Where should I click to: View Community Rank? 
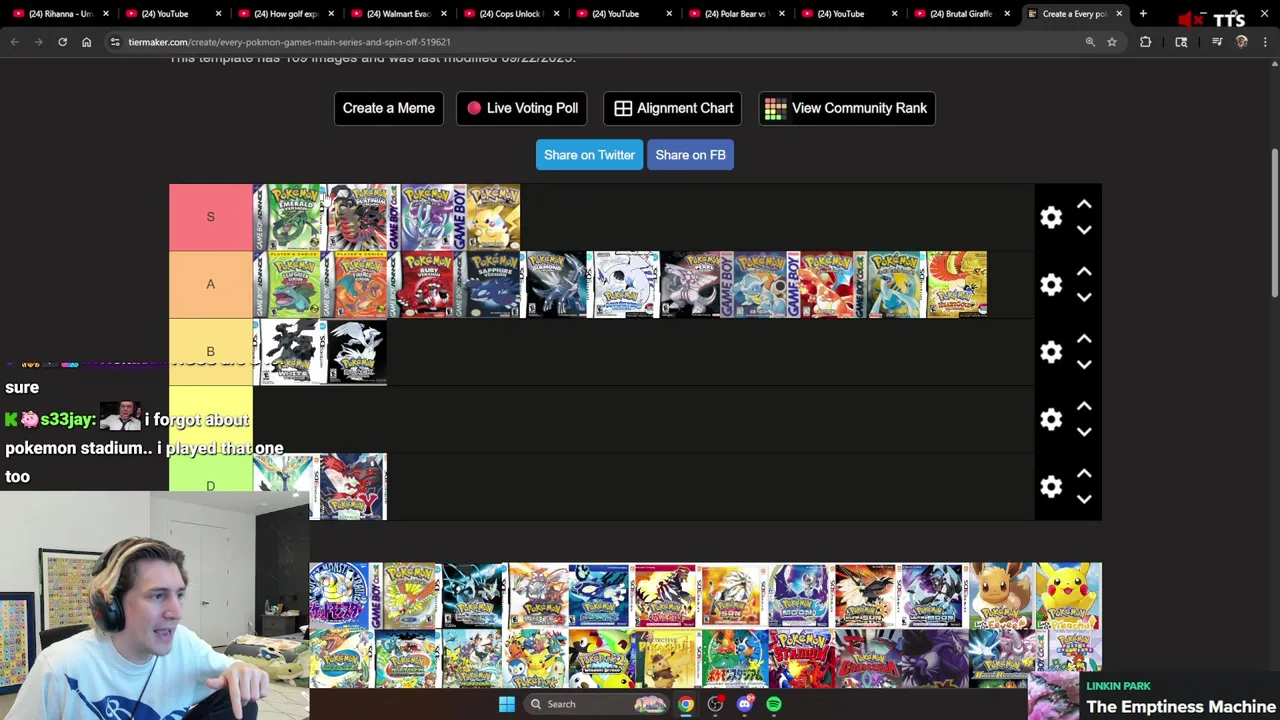pos(847,108)
